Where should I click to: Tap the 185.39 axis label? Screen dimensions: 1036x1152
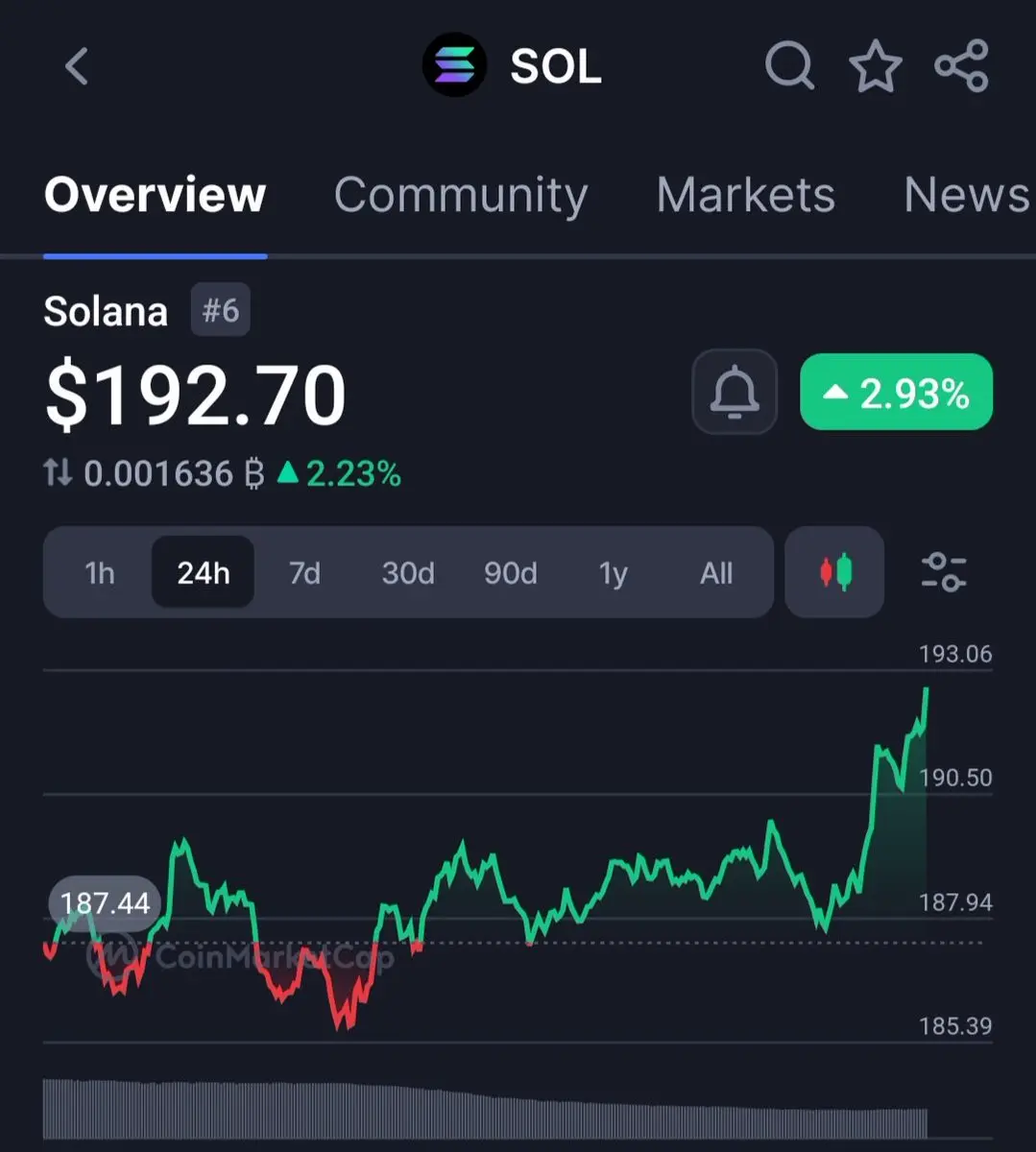(955, 1026)
